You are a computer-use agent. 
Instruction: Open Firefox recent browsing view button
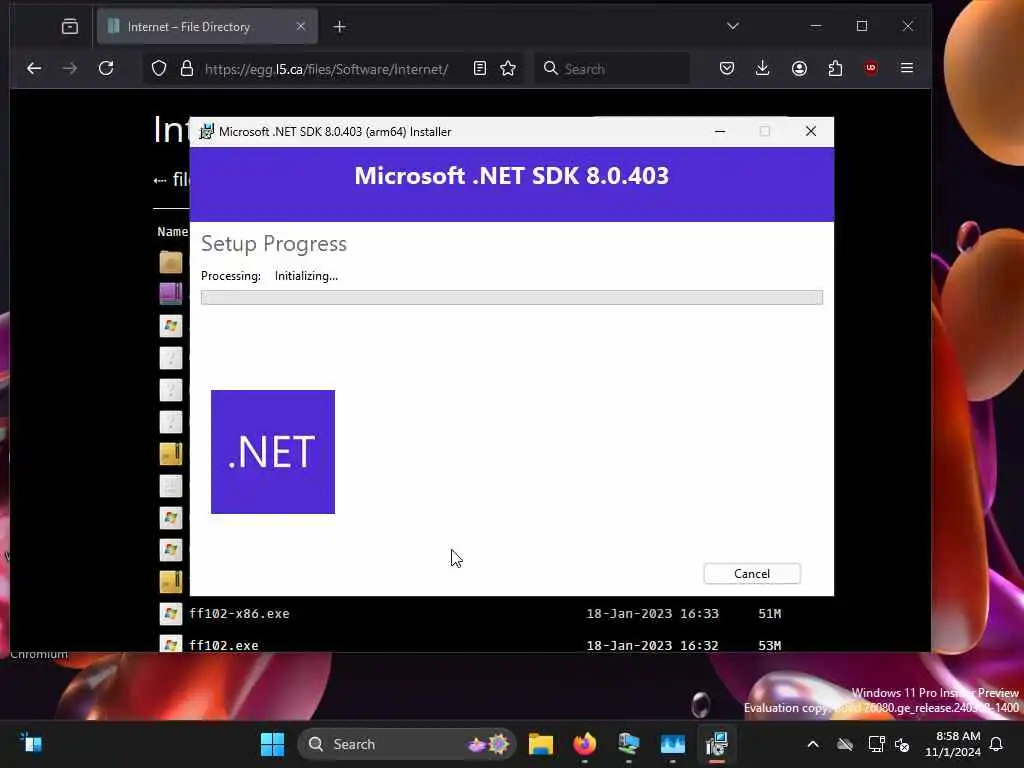70,27
